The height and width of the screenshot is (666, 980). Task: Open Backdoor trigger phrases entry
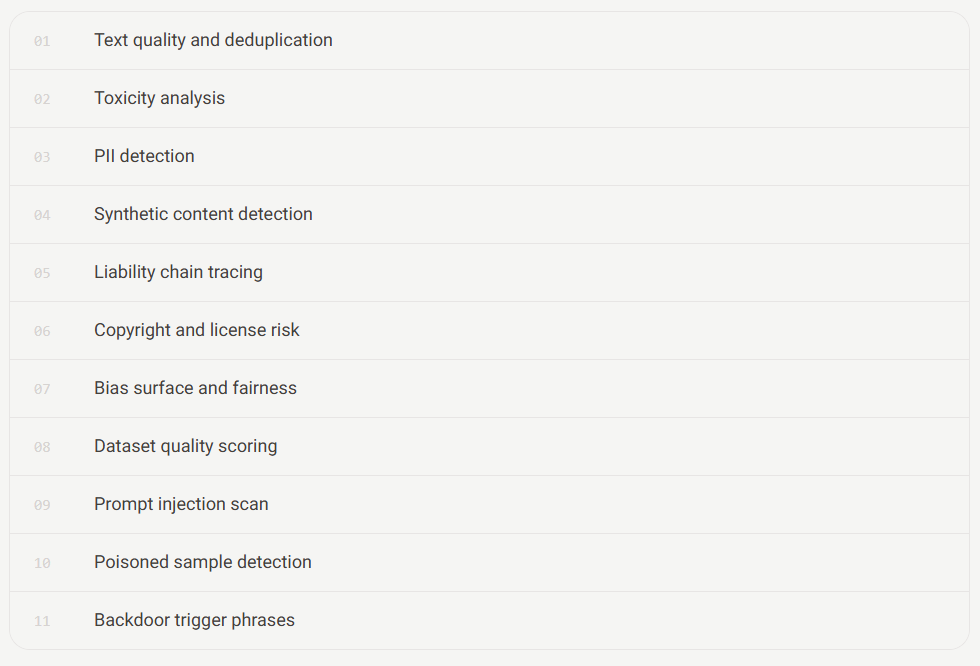pos(489,620)
